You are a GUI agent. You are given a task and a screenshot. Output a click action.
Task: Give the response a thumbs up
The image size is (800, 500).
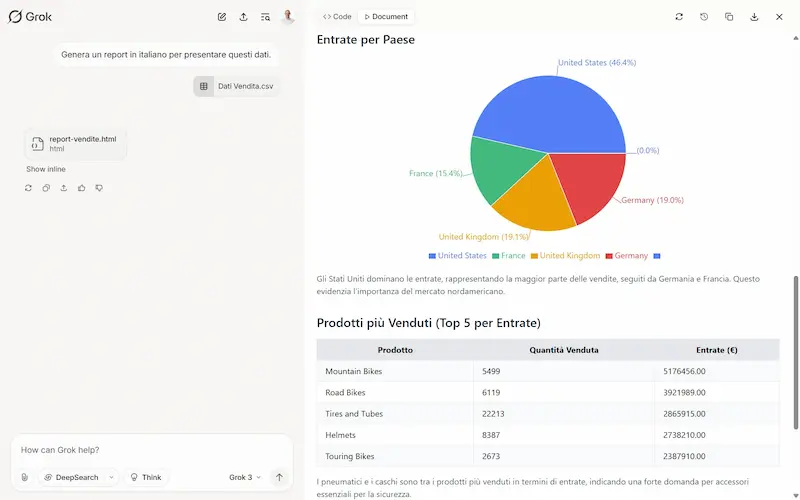click(x=82, y=188)
